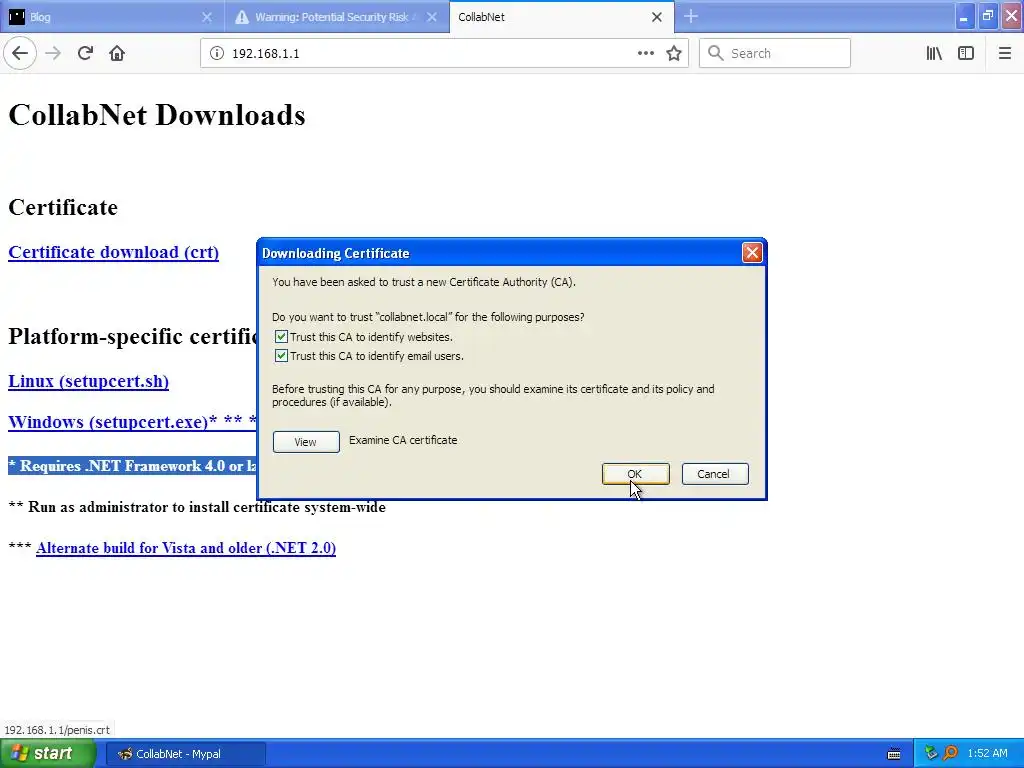Open the browser home page
The image size is (1024, 768).
point(117,53)
